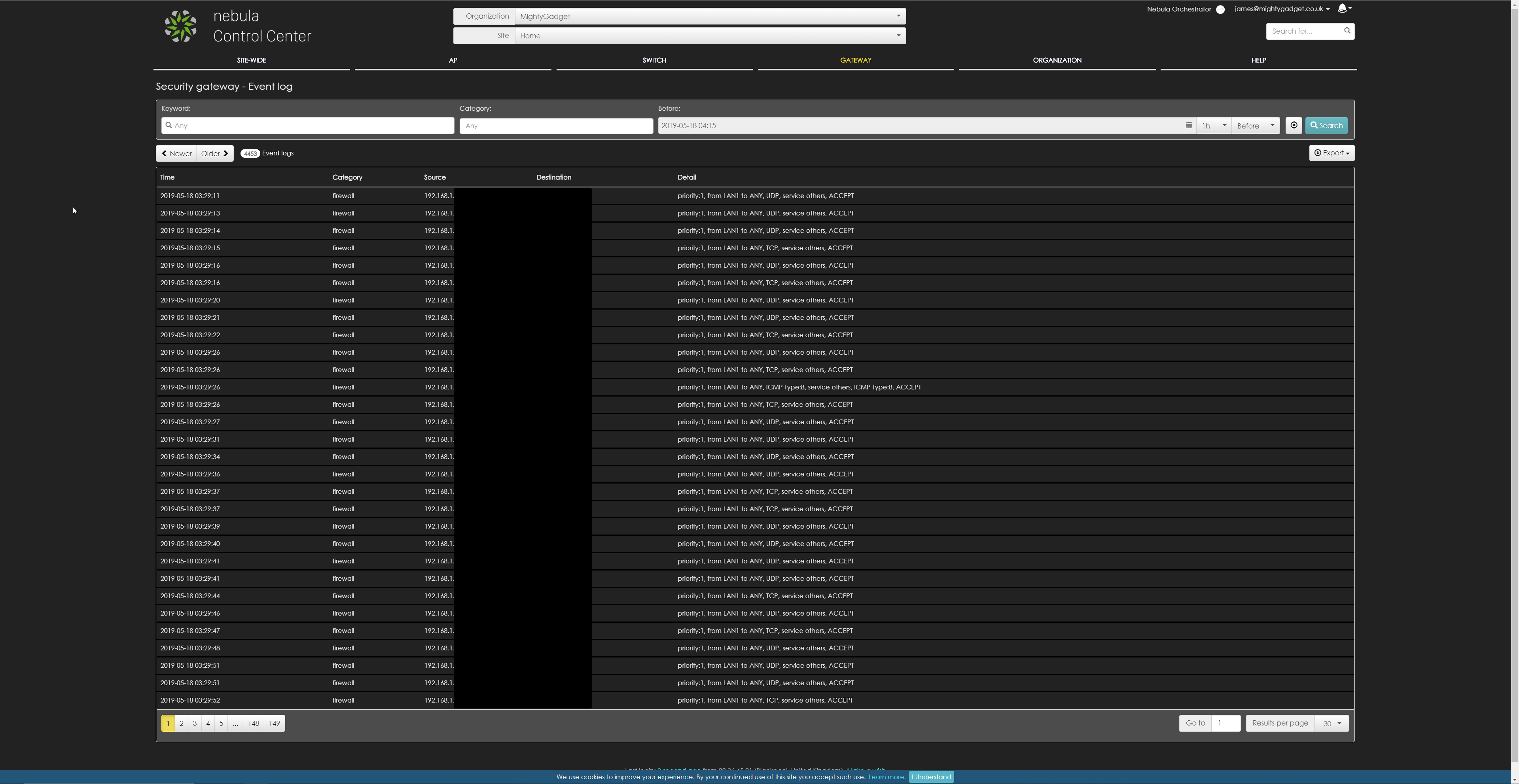1519x784 pixels.
Task: Go to page 149 of results
Action: point(274,723)
